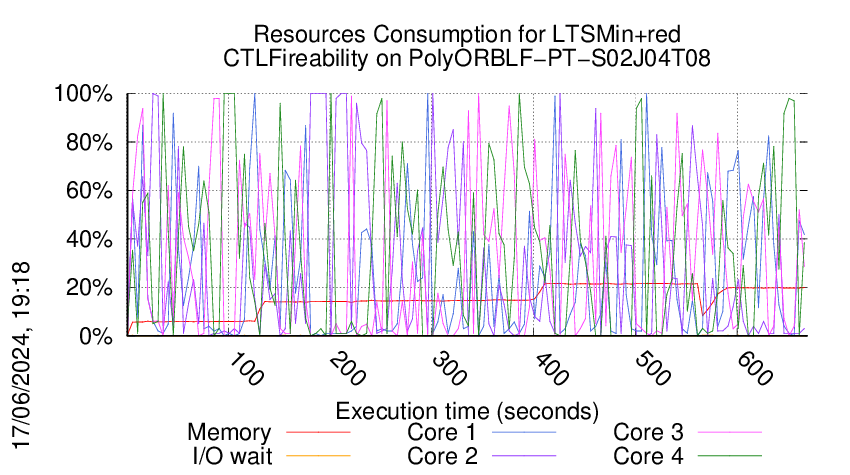Screen dimensions: 850x475
Task: Click the blue Core 1 legend line sample
Action: [x=524, y=432]
